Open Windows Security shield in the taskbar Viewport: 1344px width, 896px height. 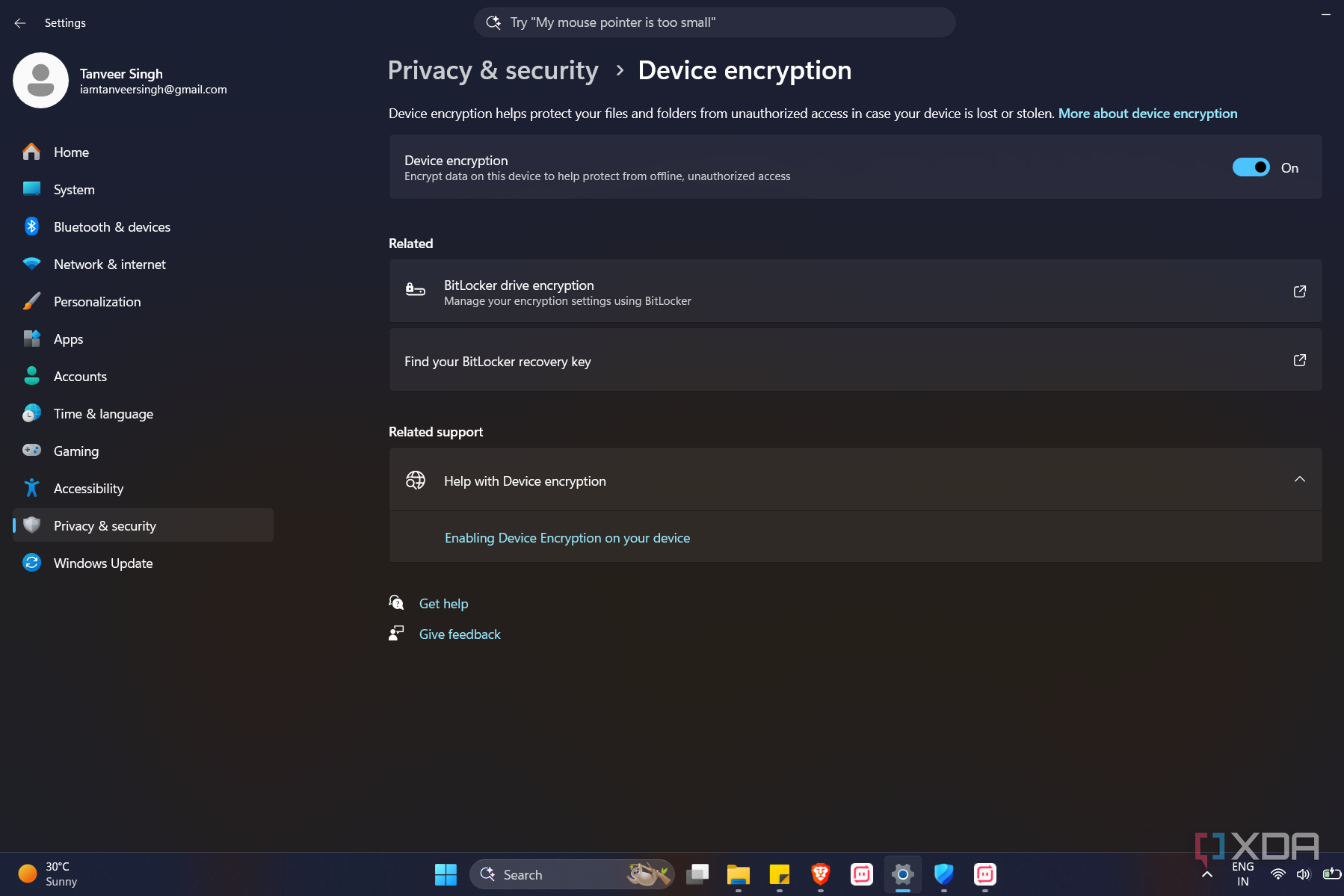pos(943,874)
